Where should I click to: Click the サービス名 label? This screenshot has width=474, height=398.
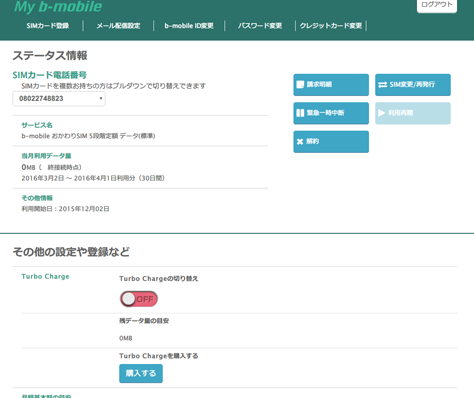pos(37,125)
